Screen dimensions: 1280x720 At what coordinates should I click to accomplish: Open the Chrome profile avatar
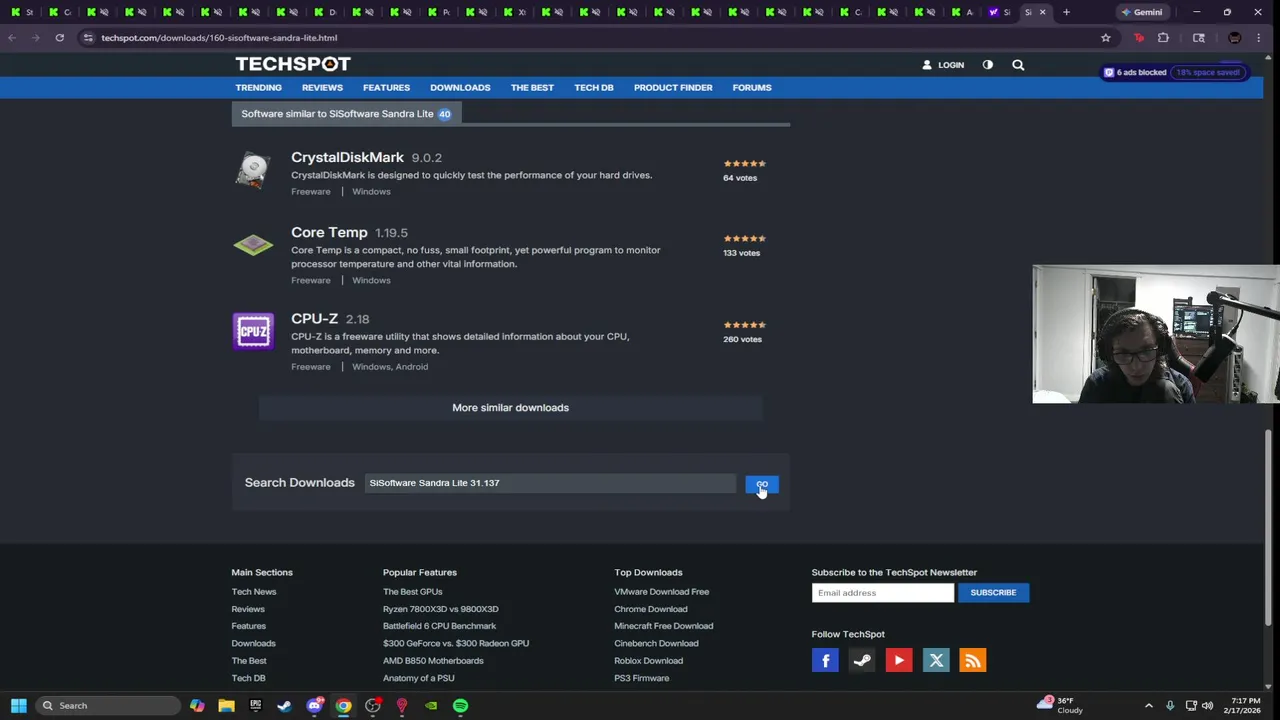(1234, 38)
